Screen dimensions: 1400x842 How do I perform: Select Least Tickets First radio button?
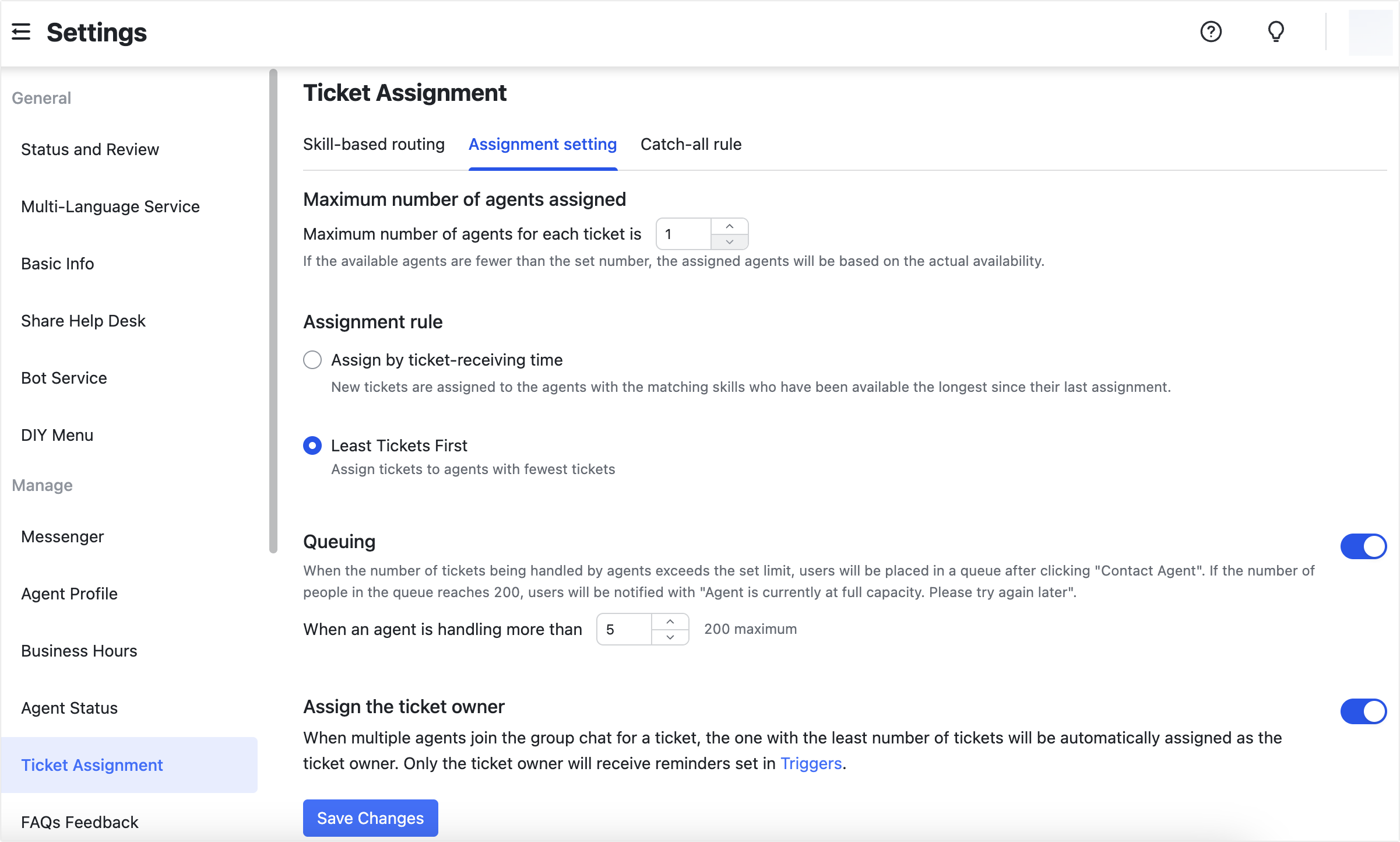pos(312,445)
